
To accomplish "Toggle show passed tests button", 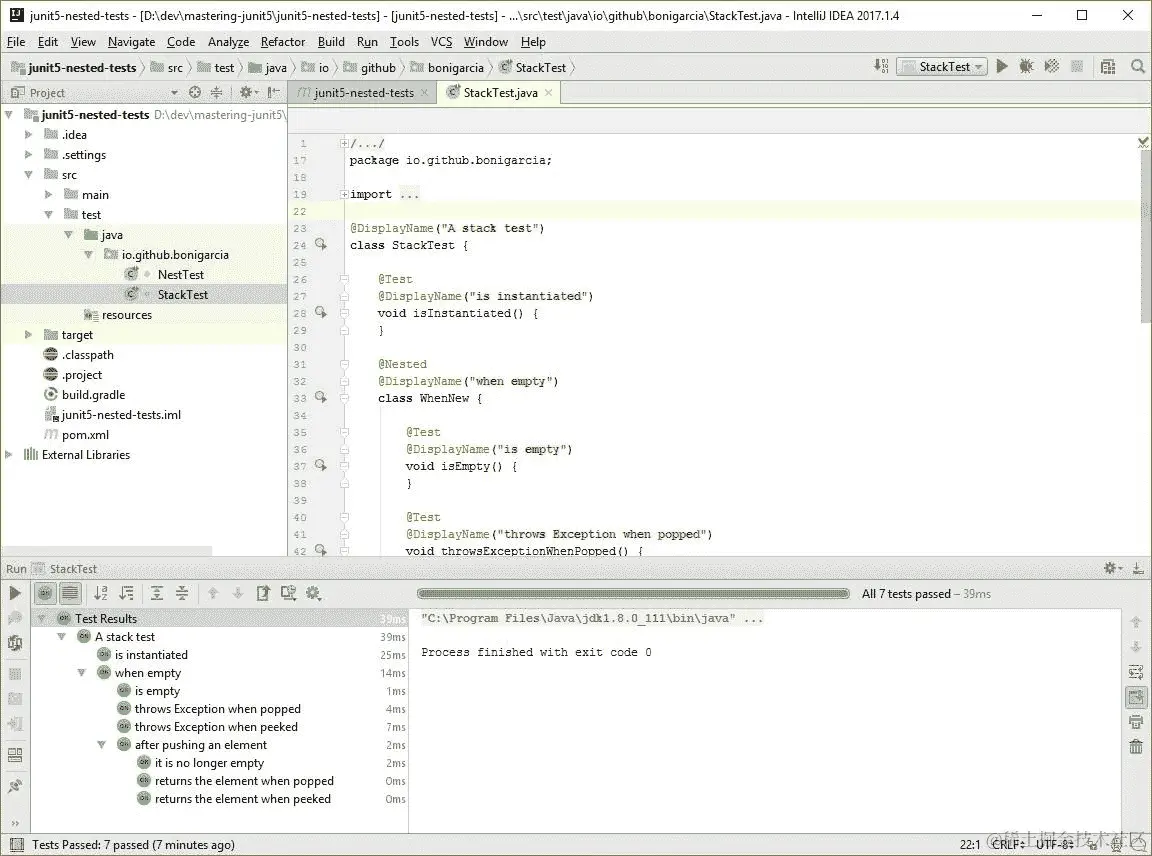I will 45,593.
